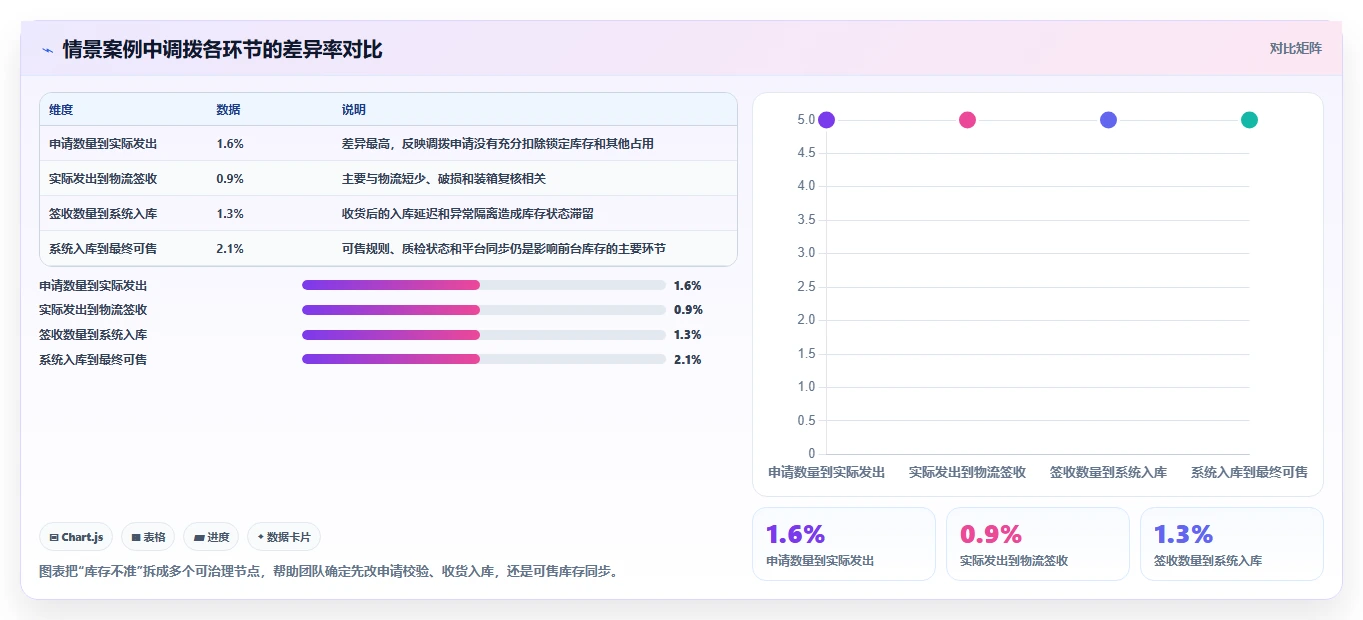The width and height of the screenshot is (1363, 620).
Task: Click the indigo chart point for 签收数量到系统入库
Action: click(x=1108, y=120)
